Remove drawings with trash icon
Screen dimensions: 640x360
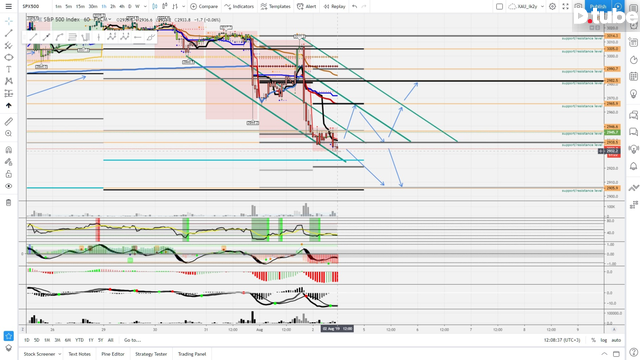(x=9, y=202)
